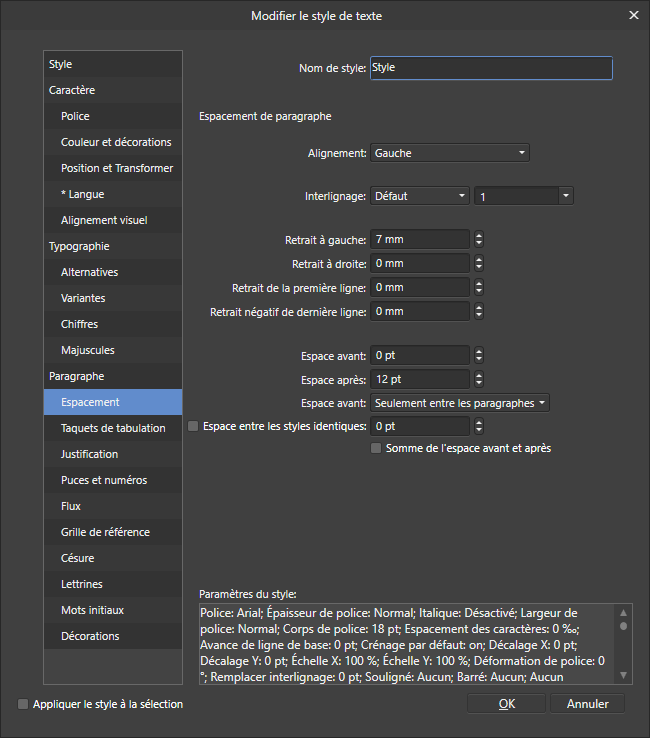Viewport: 650px width, 738px height.
Task: Select the Alternatives page
Action: coord(113,272)
